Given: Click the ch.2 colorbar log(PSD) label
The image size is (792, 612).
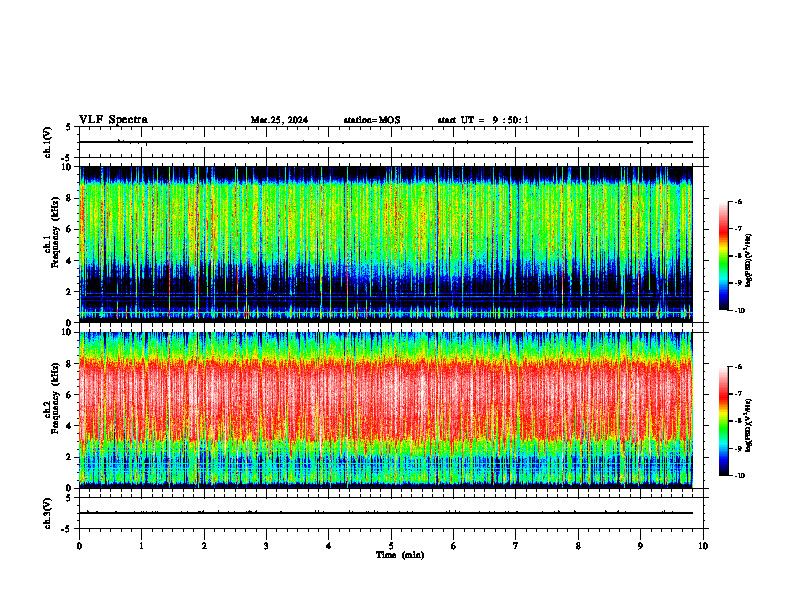Looking at the screenshot, I should click(749, 425).
